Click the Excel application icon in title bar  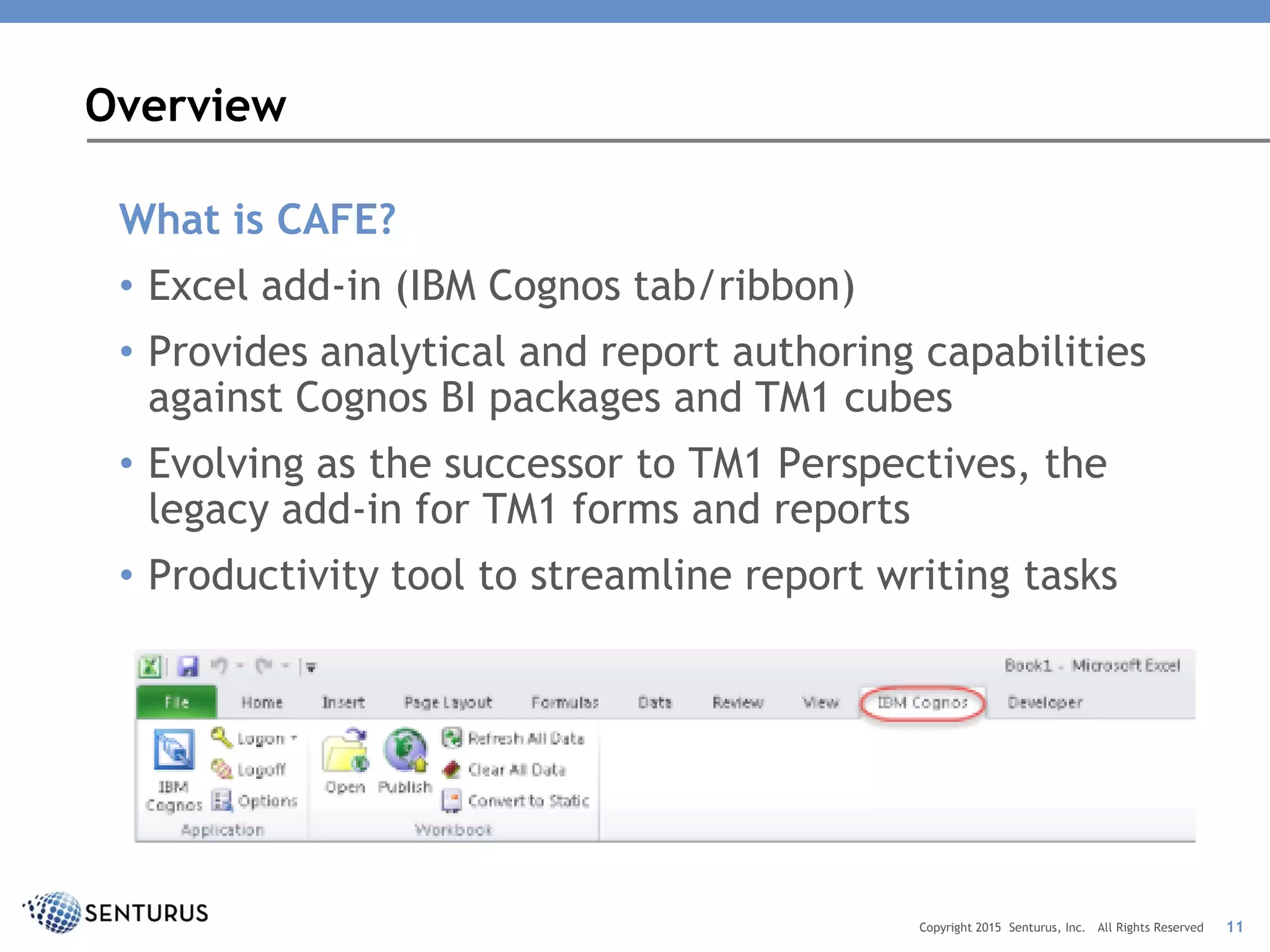150,667
